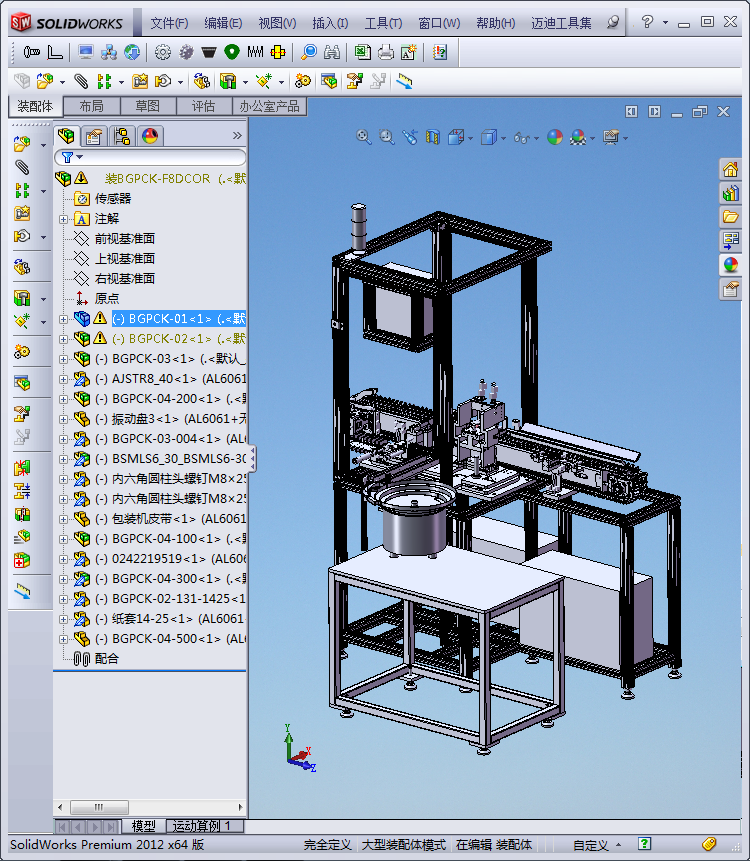Open the 插入(I) menu
The width and height of the screenshot is (750, 861).
[x=330, y=23]
